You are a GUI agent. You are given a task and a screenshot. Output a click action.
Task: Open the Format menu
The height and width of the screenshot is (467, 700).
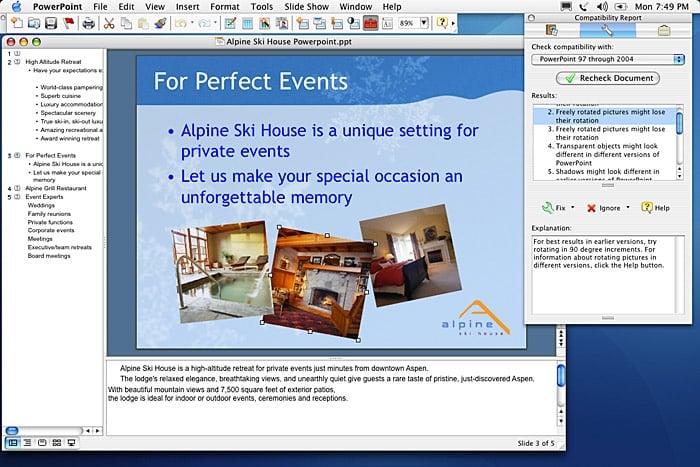225,7
